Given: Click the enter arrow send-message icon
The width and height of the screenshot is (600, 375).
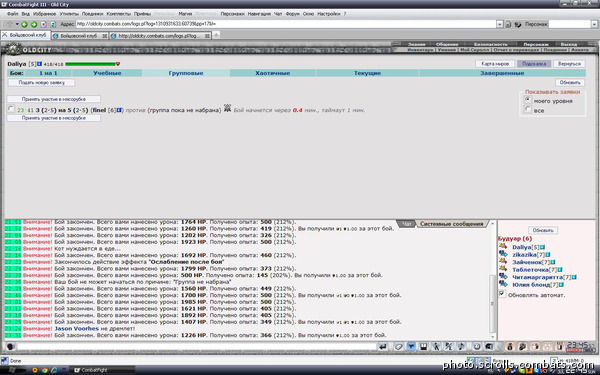Looking at the screenshot, I should pos(382,347).
